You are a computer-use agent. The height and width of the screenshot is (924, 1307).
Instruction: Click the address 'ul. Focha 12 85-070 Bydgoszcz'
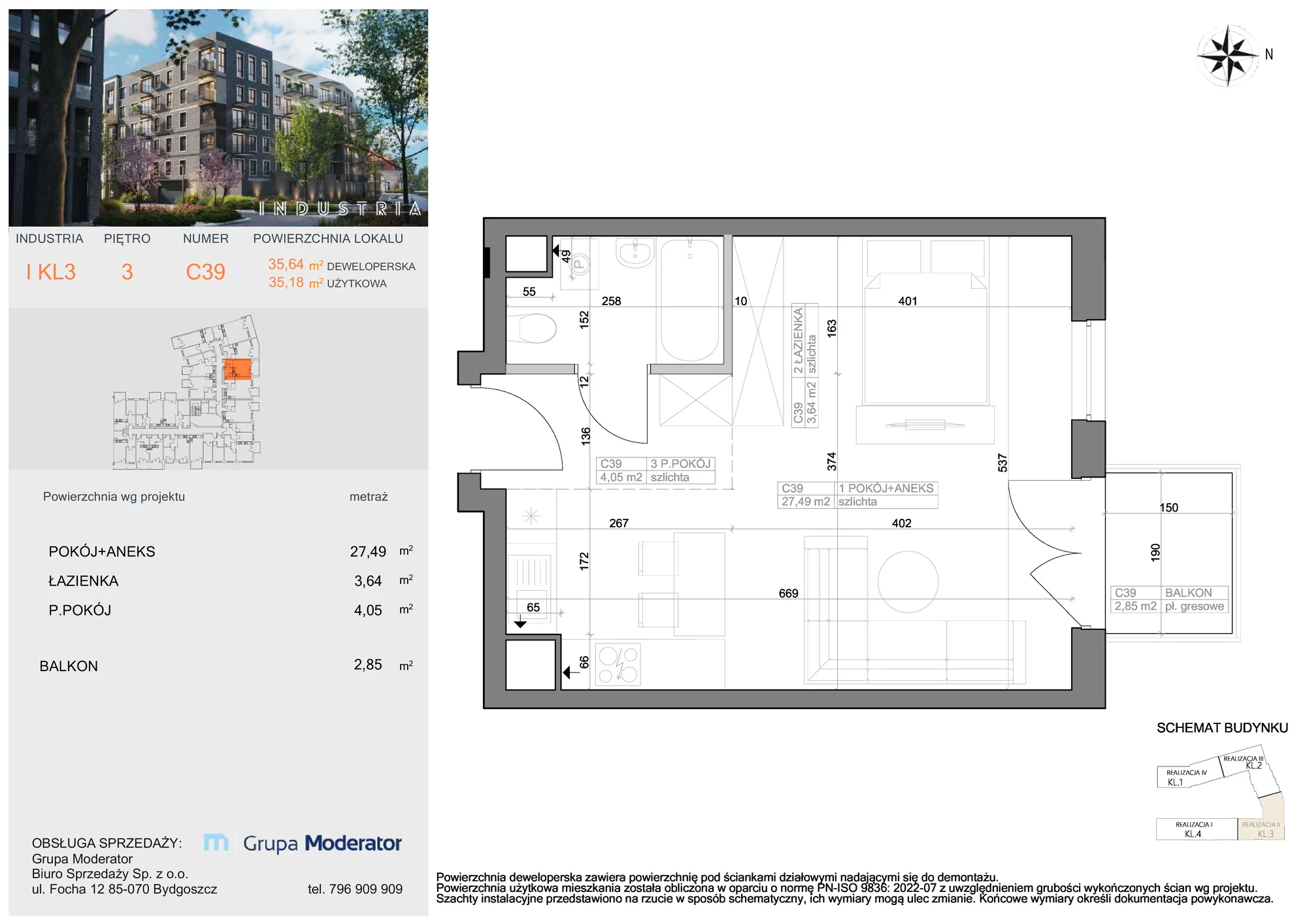tap(125, 889)
